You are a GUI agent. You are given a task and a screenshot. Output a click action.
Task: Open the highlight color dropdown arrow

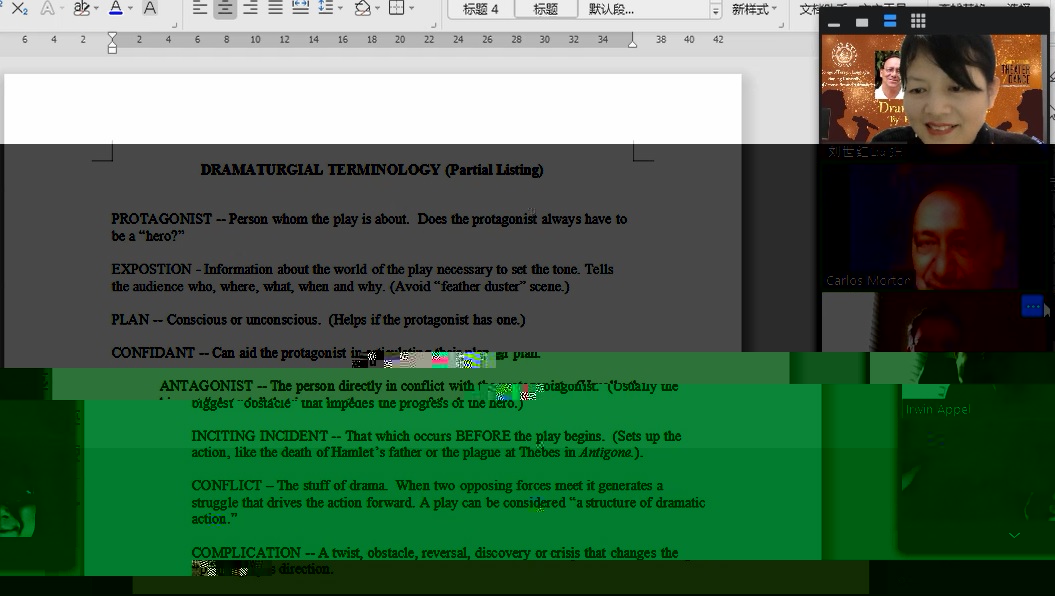pyautogui.click(x=96, y=8)
